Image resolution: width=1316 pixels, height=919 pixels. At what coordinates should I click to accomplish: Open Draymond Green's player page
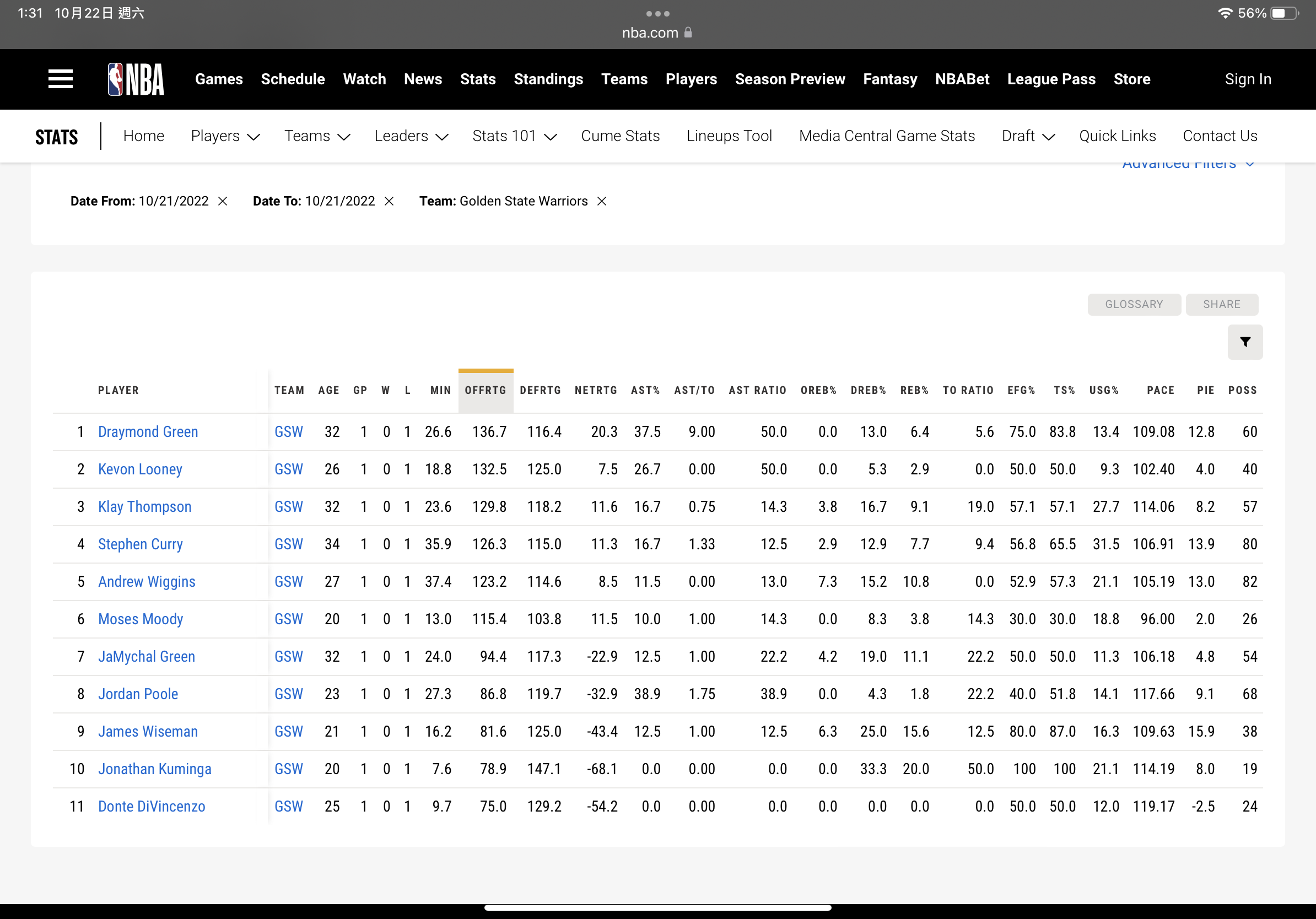click(148, 432)
